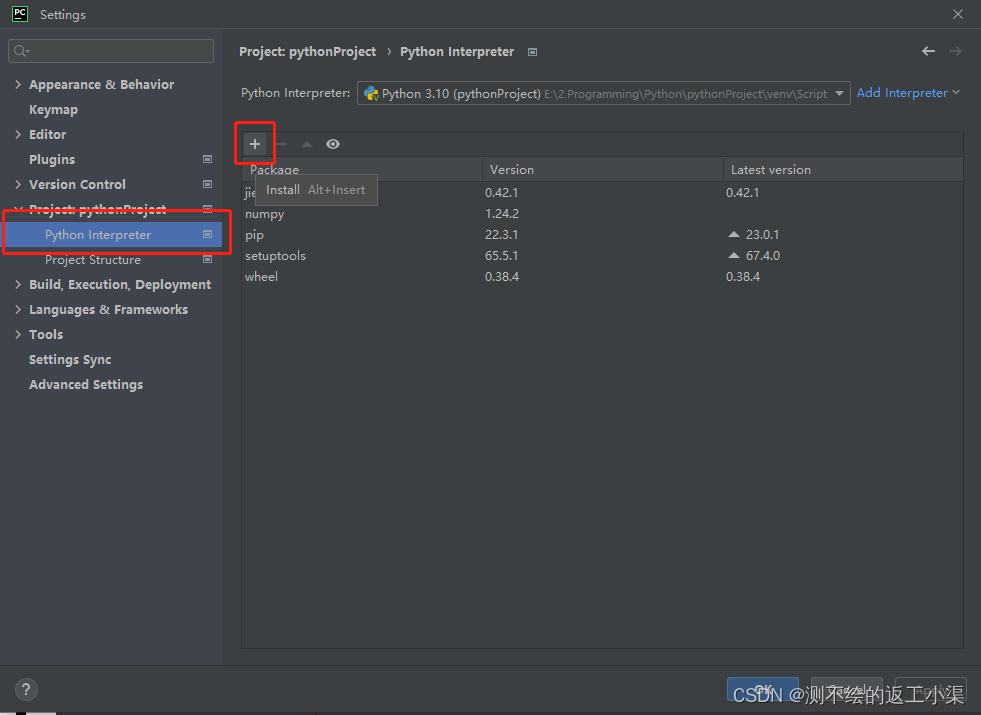The height and width of the screenshot is (715, 981).
Task: Open the help question mark button
Action: [26, 689]
